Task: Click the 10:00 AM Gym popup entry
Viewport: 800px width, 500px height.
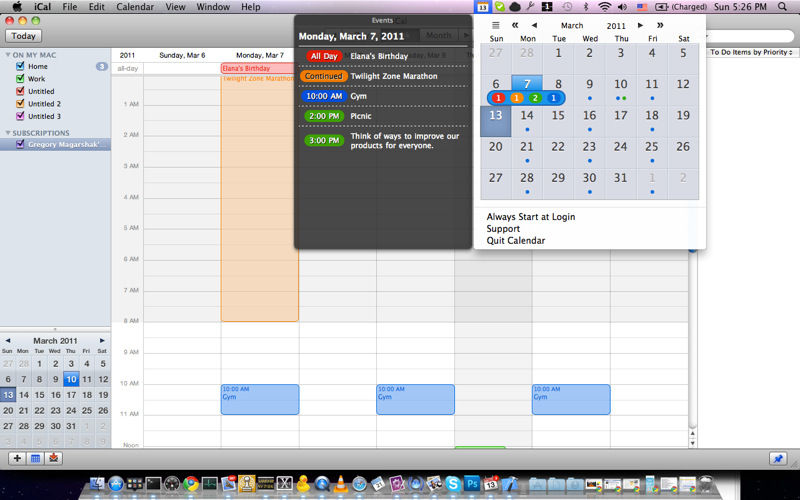Action: 383,96
